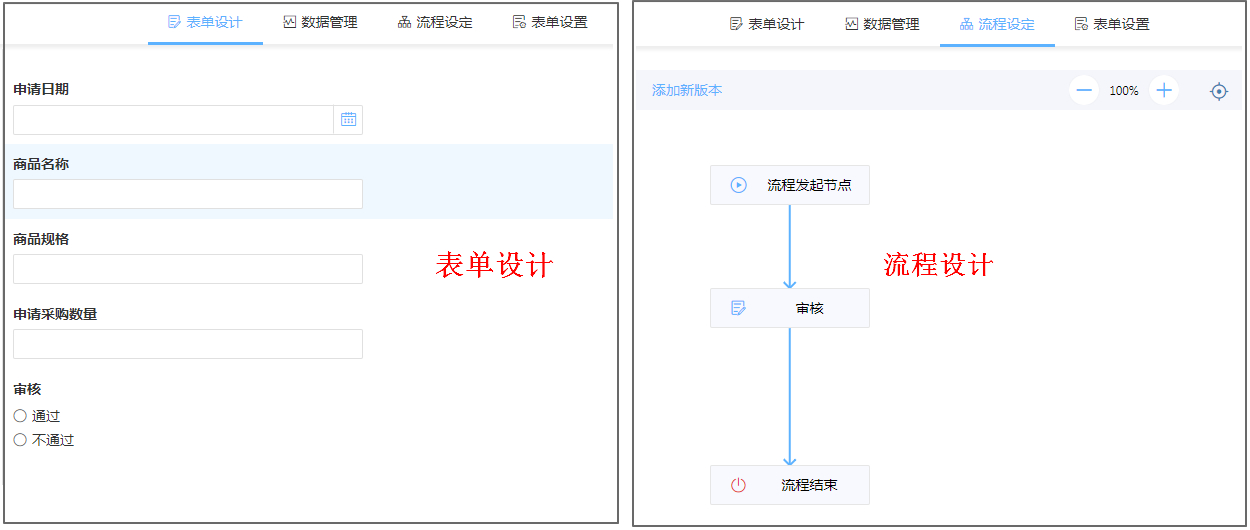
Task: Click the edit icon on 审核 node
Action: click(x=738, y=308)
